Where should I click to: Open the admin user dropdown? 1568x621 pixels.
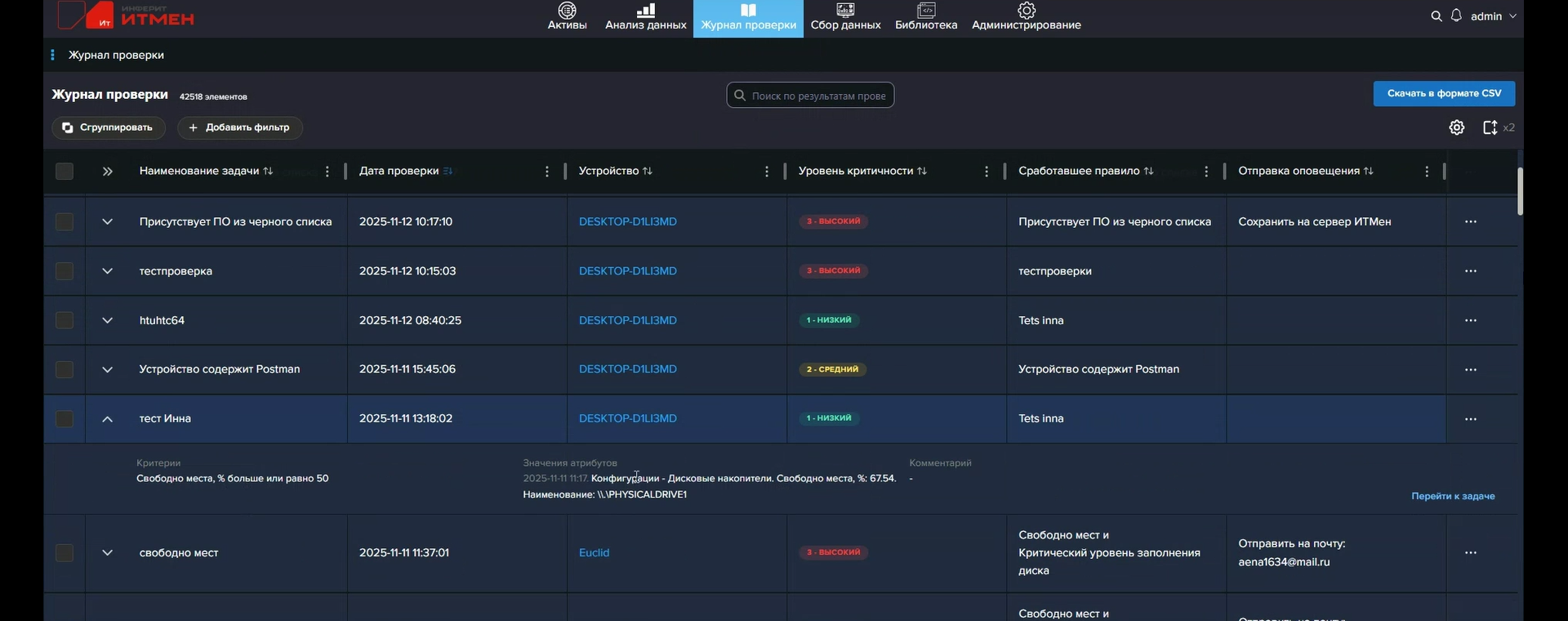click(1494, 16)
